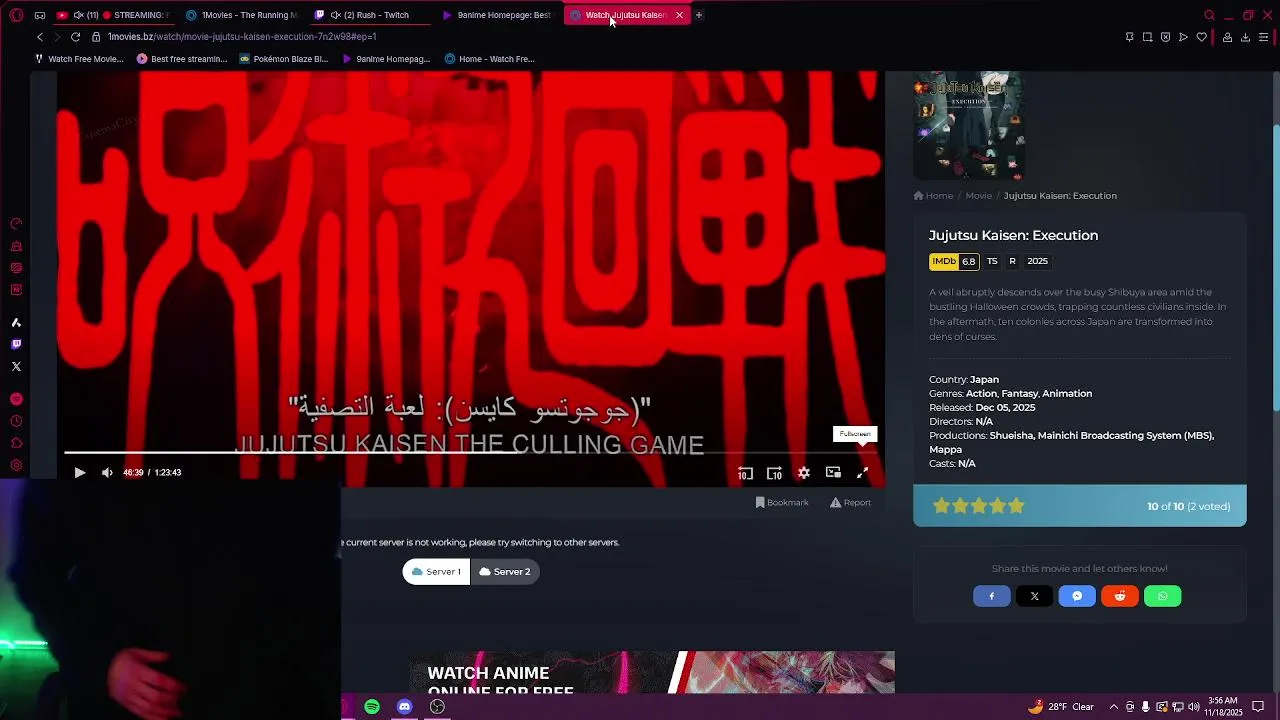Open Twitch in the sidebar
The image size is (1280, 720).
16,344
